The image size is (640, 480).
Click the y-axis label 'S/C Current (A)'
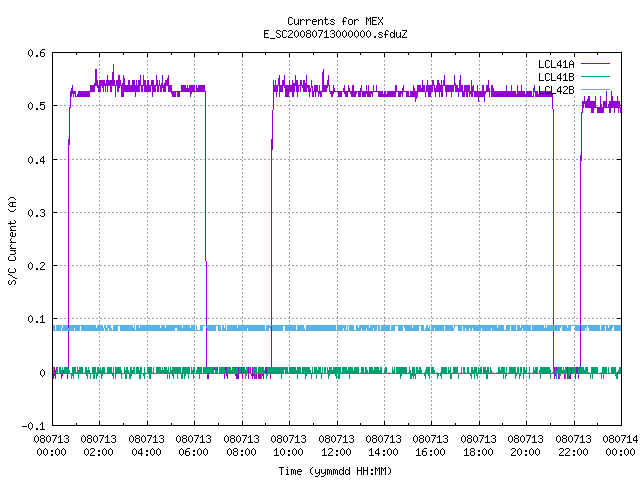coord(12,241)
